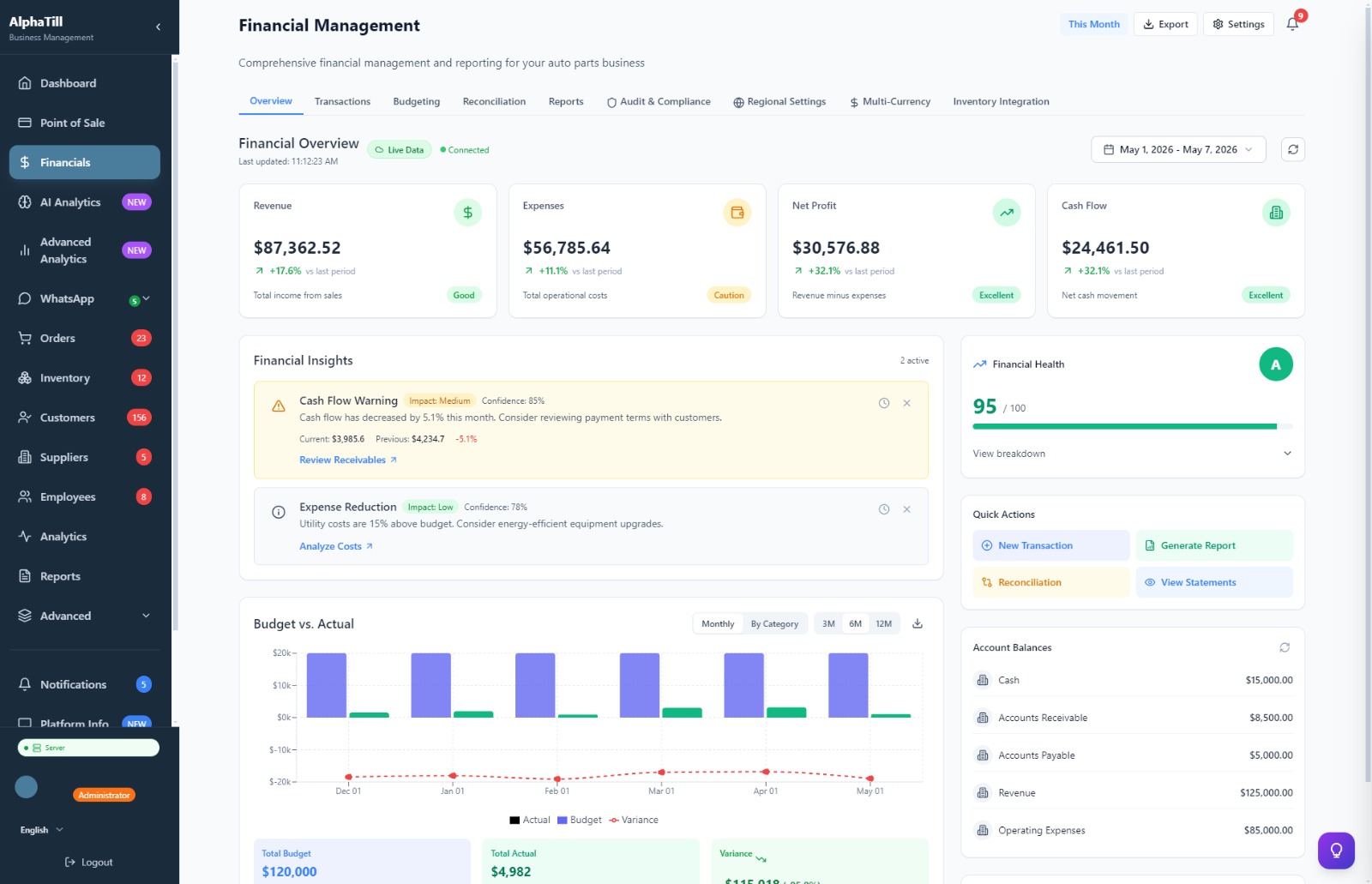
Task: Open the Multi-Currency tab
Action: pyautogui.click(x=889, y=101)
